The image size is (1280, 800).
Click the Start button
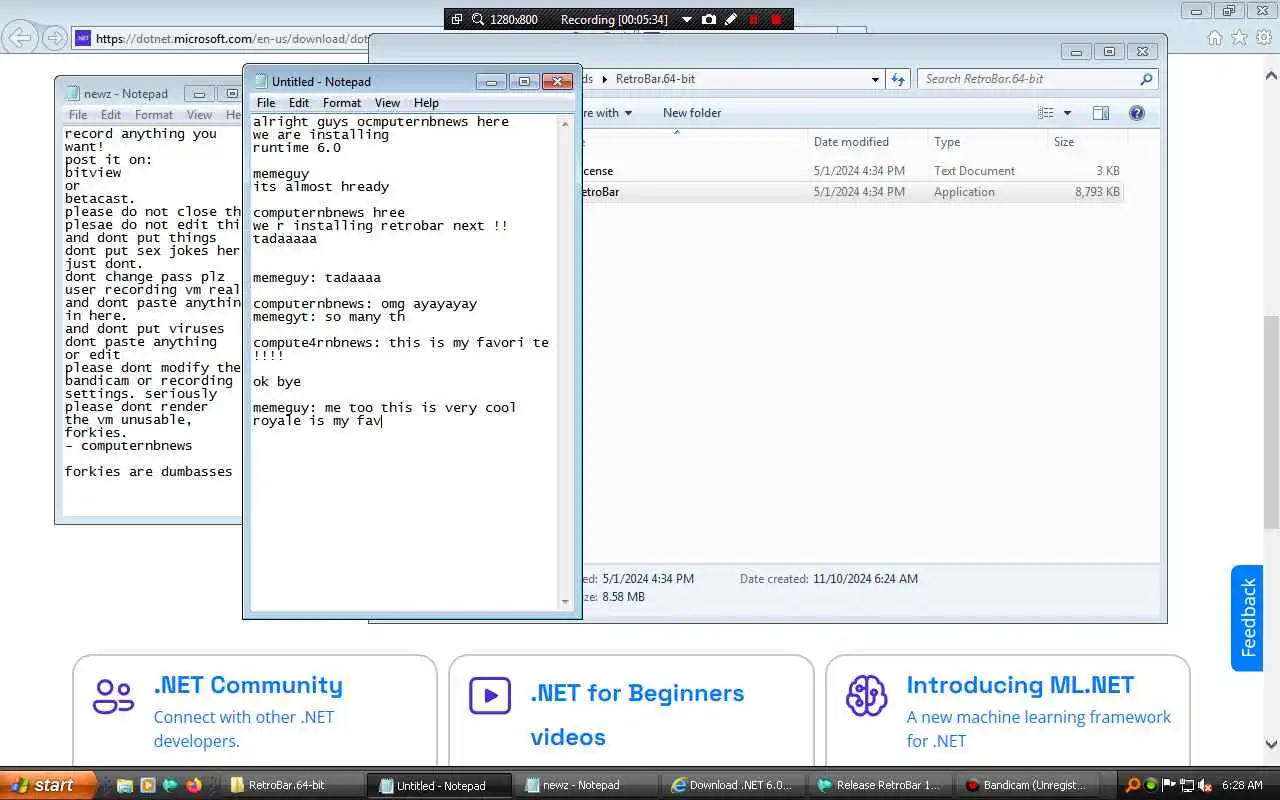48,785
